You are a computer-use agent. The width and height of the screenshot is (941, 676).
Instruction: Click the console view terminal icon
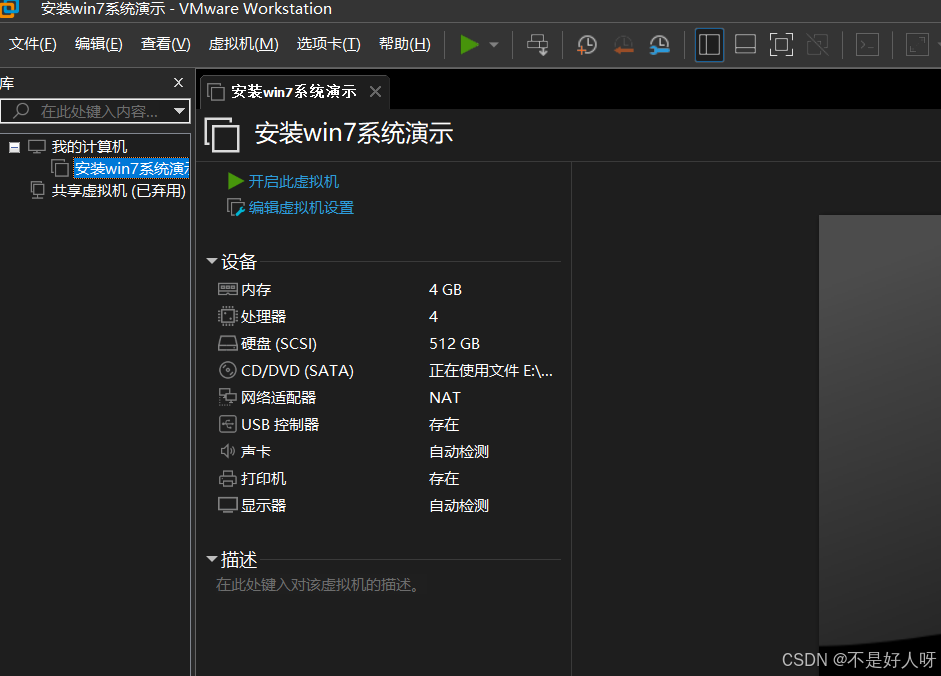point(867,44)
